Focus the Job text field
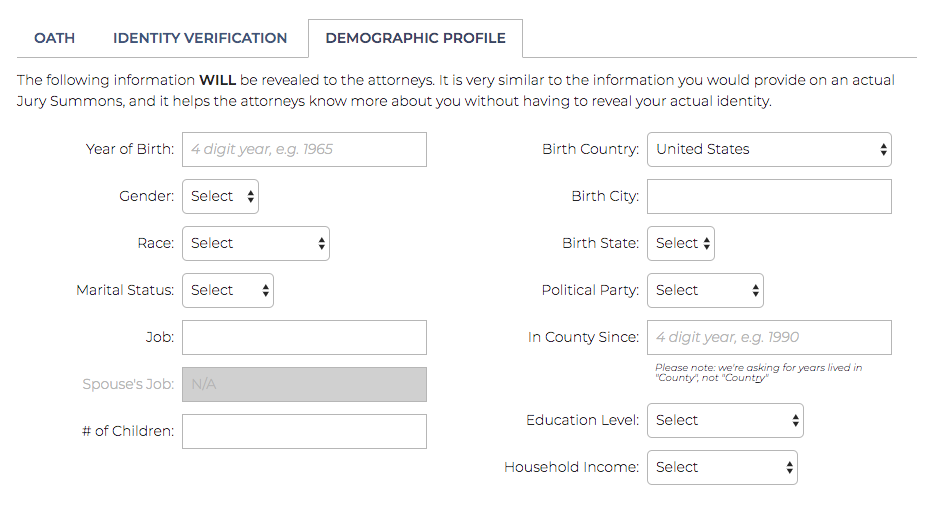This screenshot has width=930, height=515. tap(304, 337)
